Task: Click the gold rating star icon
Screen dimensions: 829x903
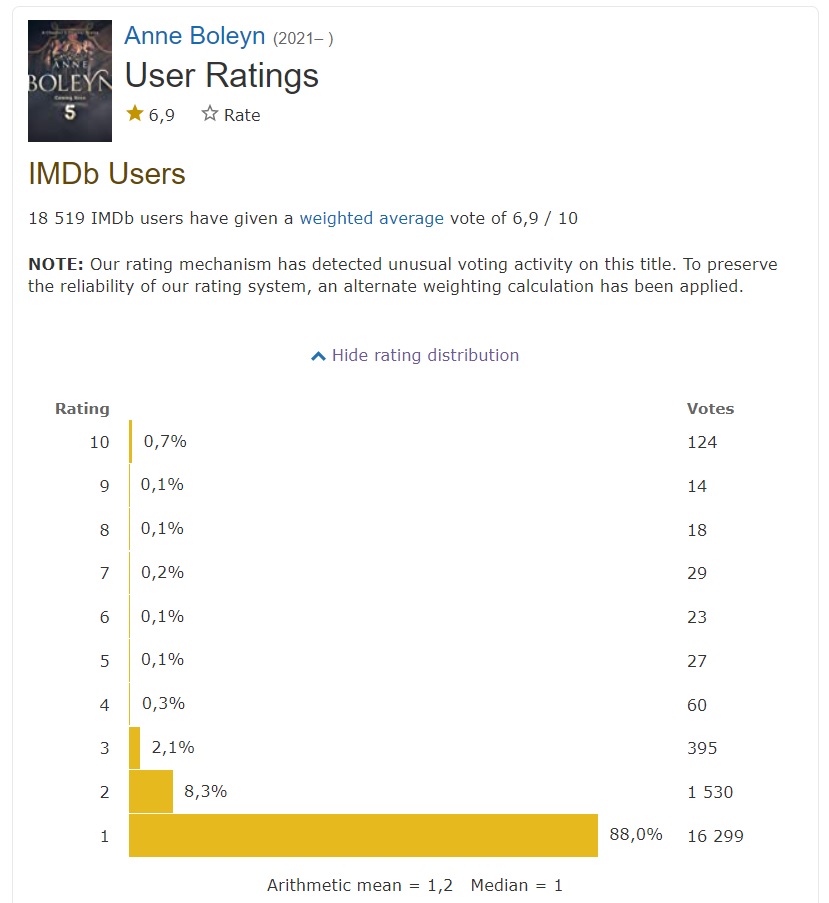Action: point(135,114)
